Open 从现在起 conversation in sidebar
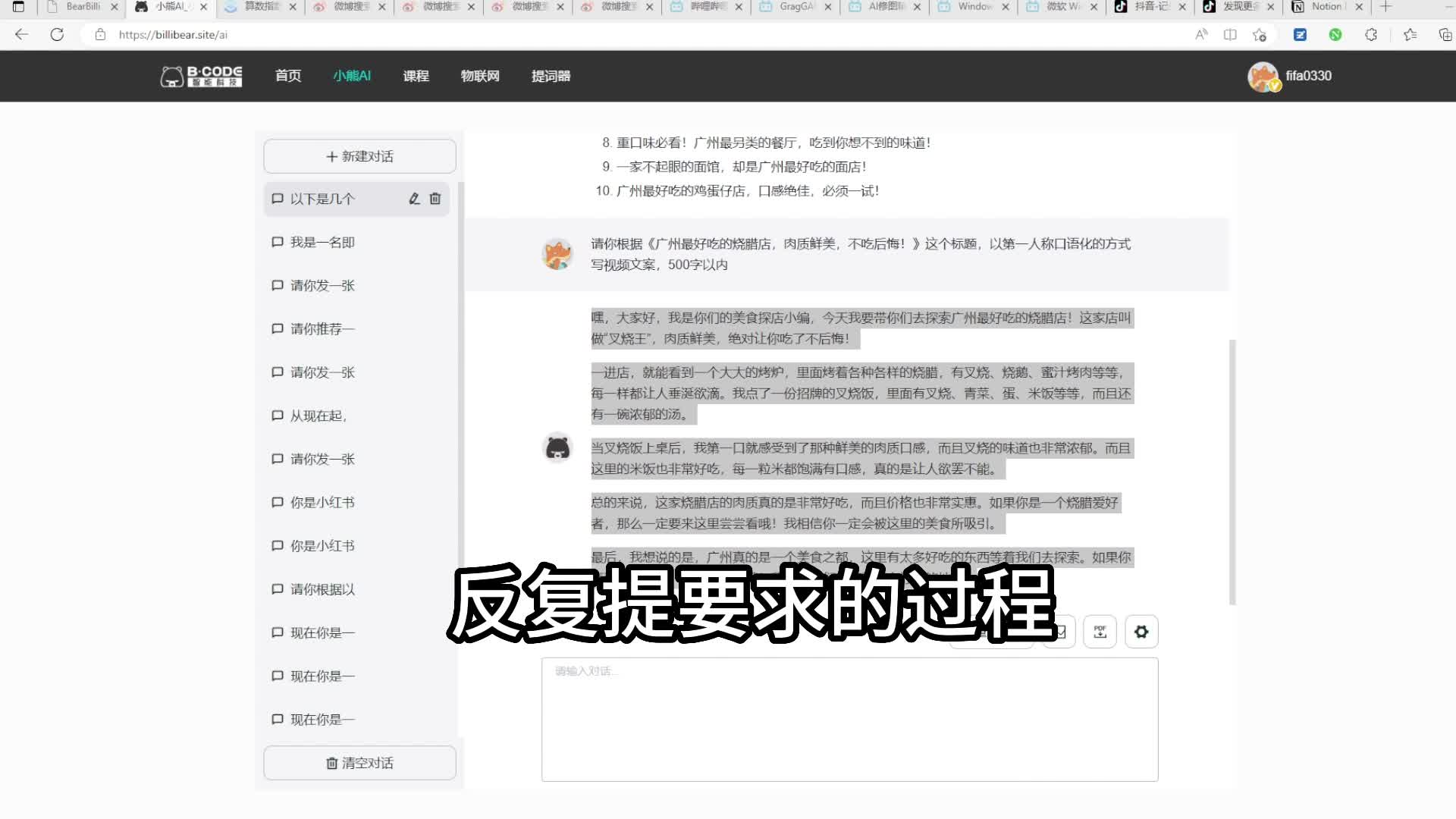 coord(318,416)
